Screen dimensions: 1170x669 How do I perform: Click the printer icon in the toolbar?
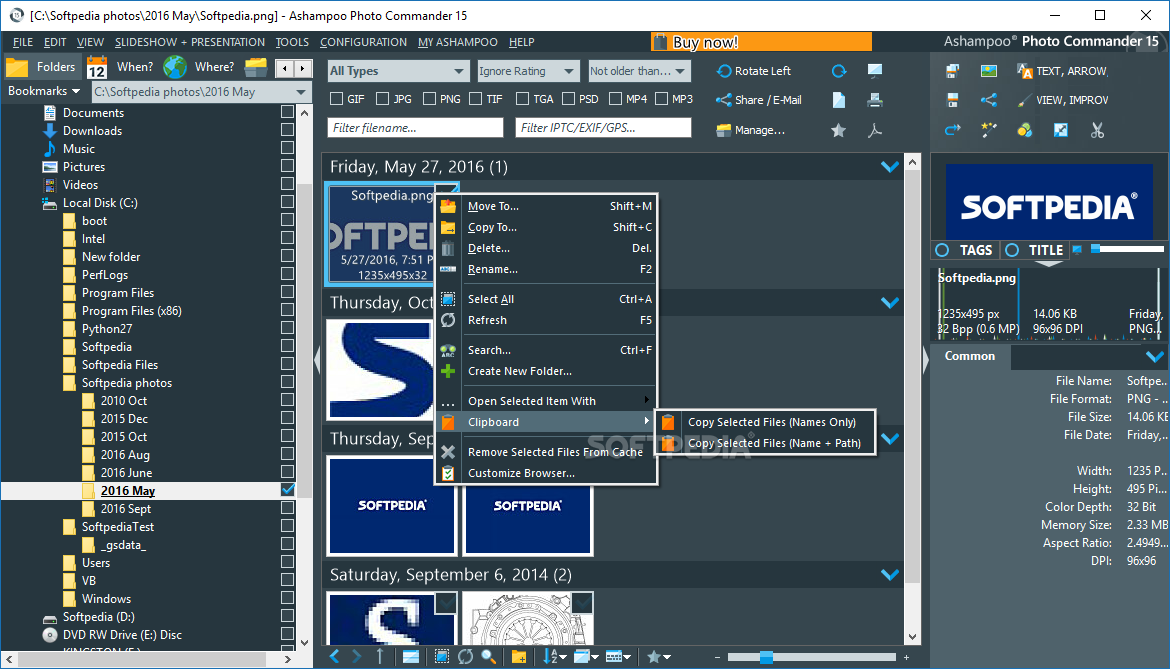pyautogui.click(x=875, y=100)
